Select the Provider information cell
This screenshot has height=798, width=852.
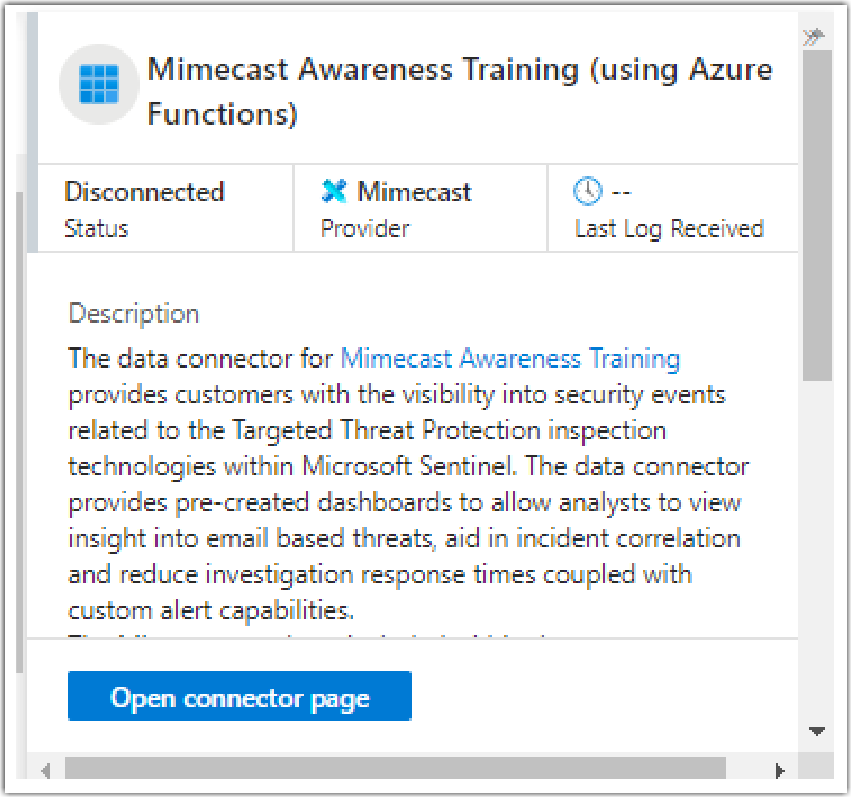[x=420, y=207]
